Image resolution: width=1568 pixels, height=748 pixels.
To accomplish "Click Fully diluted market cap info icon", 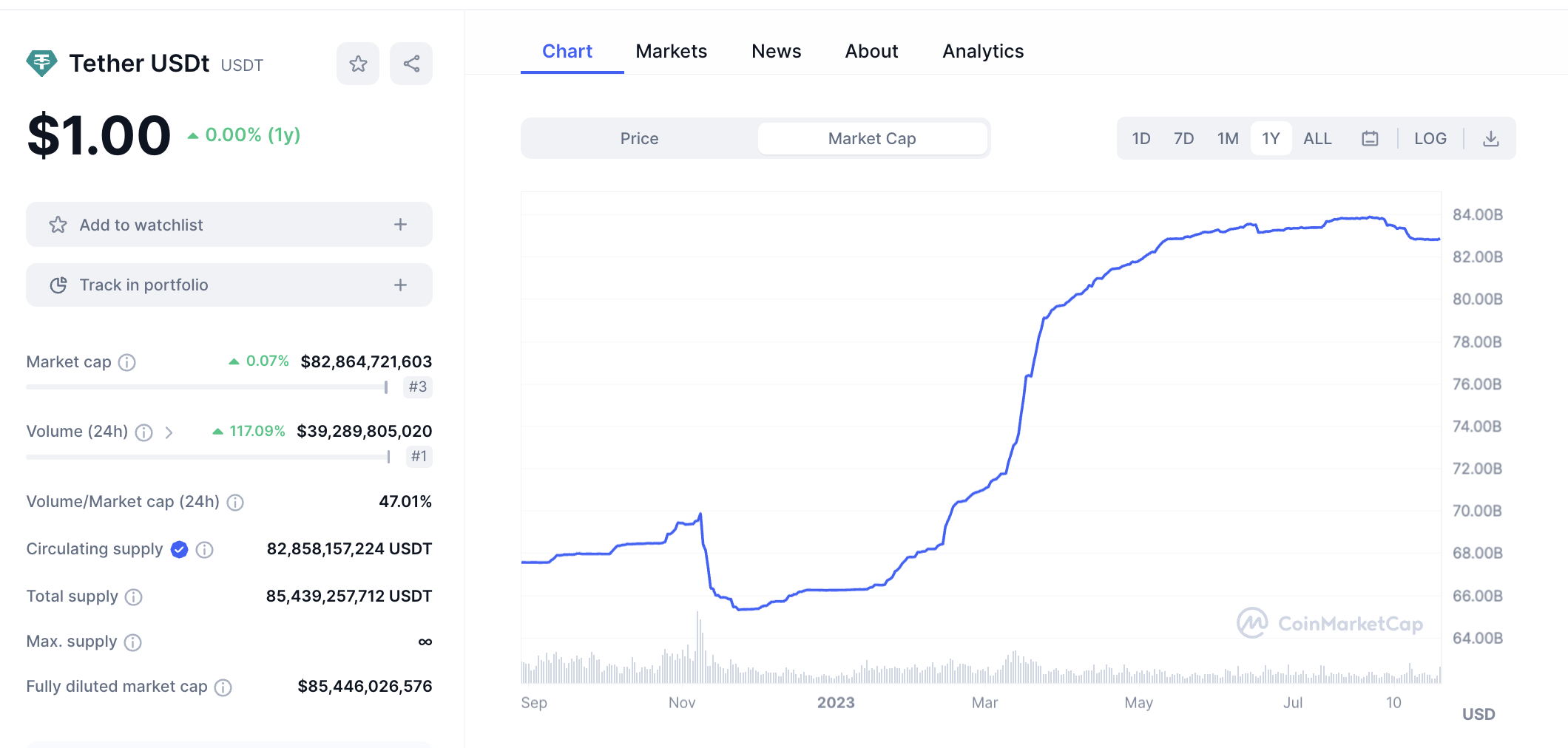I will coord(223,687).
